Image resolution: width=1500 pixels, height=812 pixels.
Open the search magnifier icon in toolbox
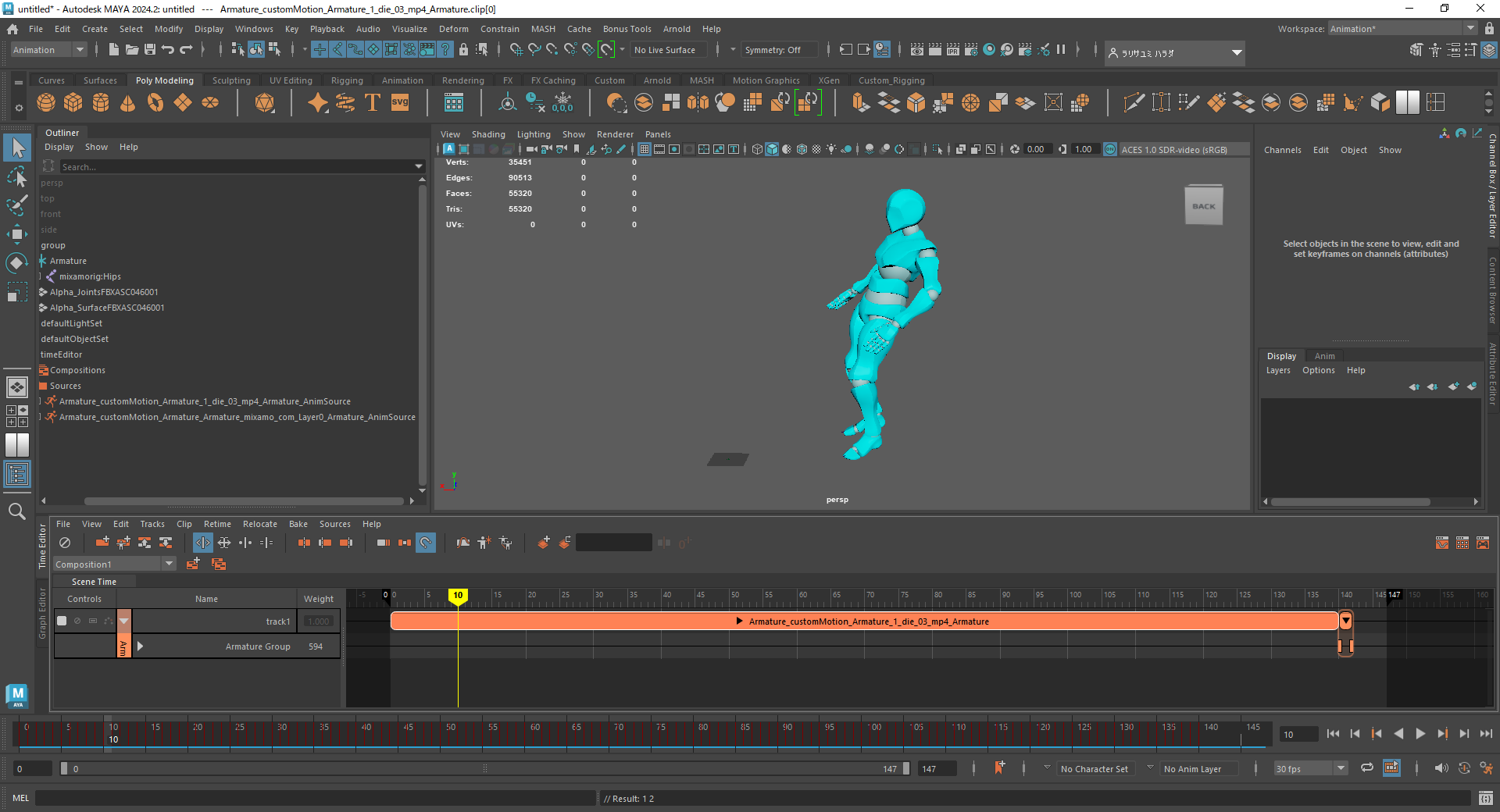17,511
